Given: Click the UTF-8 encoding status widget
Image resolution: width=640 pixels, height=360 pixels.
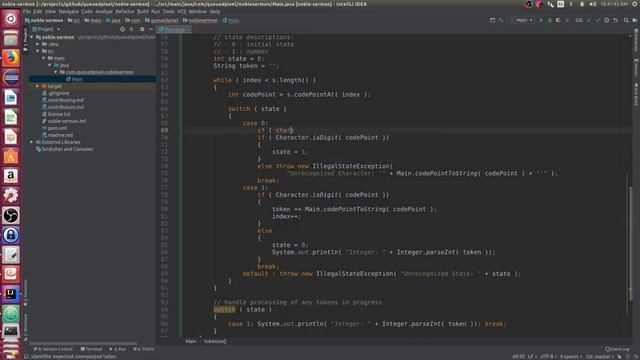Looking at the screenshot, I should click(x=547, y=357).
